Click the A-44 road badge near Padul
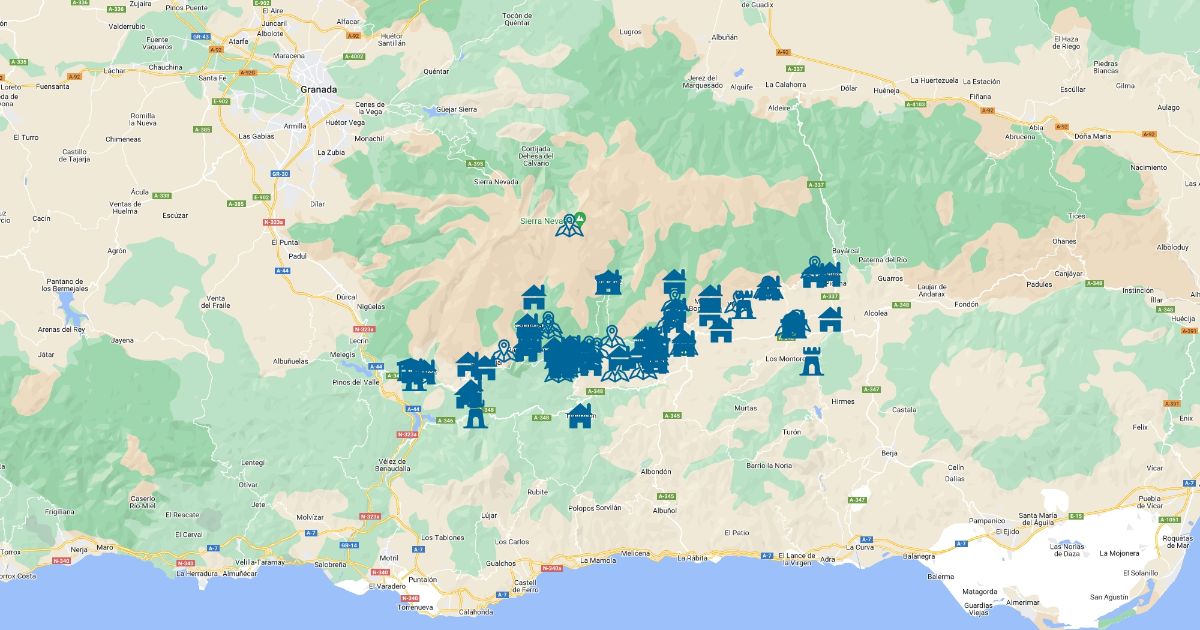Image resolution: width=1200 pixels, height=630 pixels. [286, 270]
